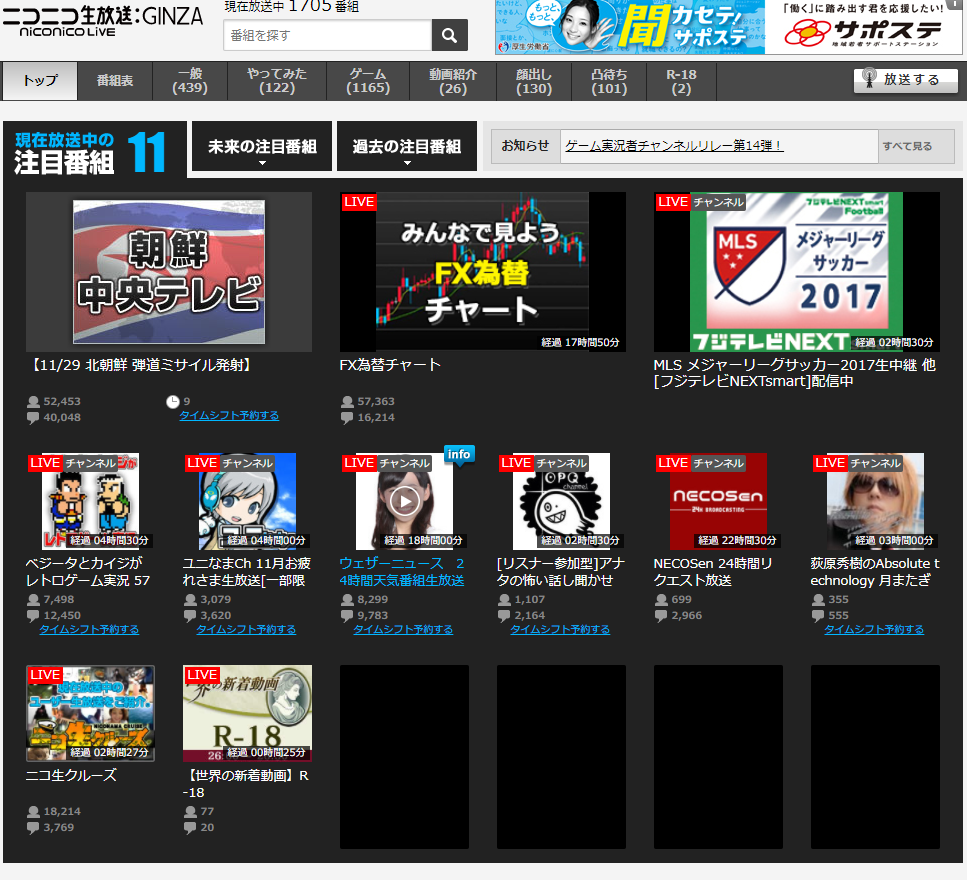Play the weather news thumbnail
Image resolution: width=967 pixels, height=880 pixels.
click(405, 501)
